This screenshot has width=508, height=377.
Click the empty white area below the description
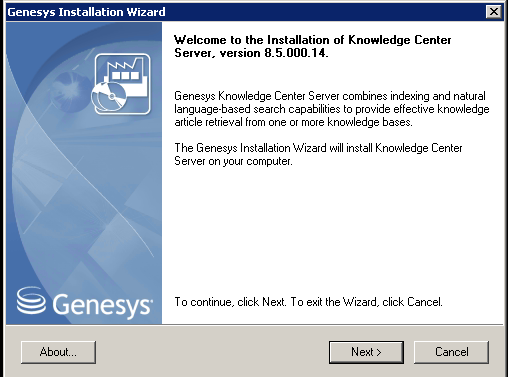click(x=332, y=230)
